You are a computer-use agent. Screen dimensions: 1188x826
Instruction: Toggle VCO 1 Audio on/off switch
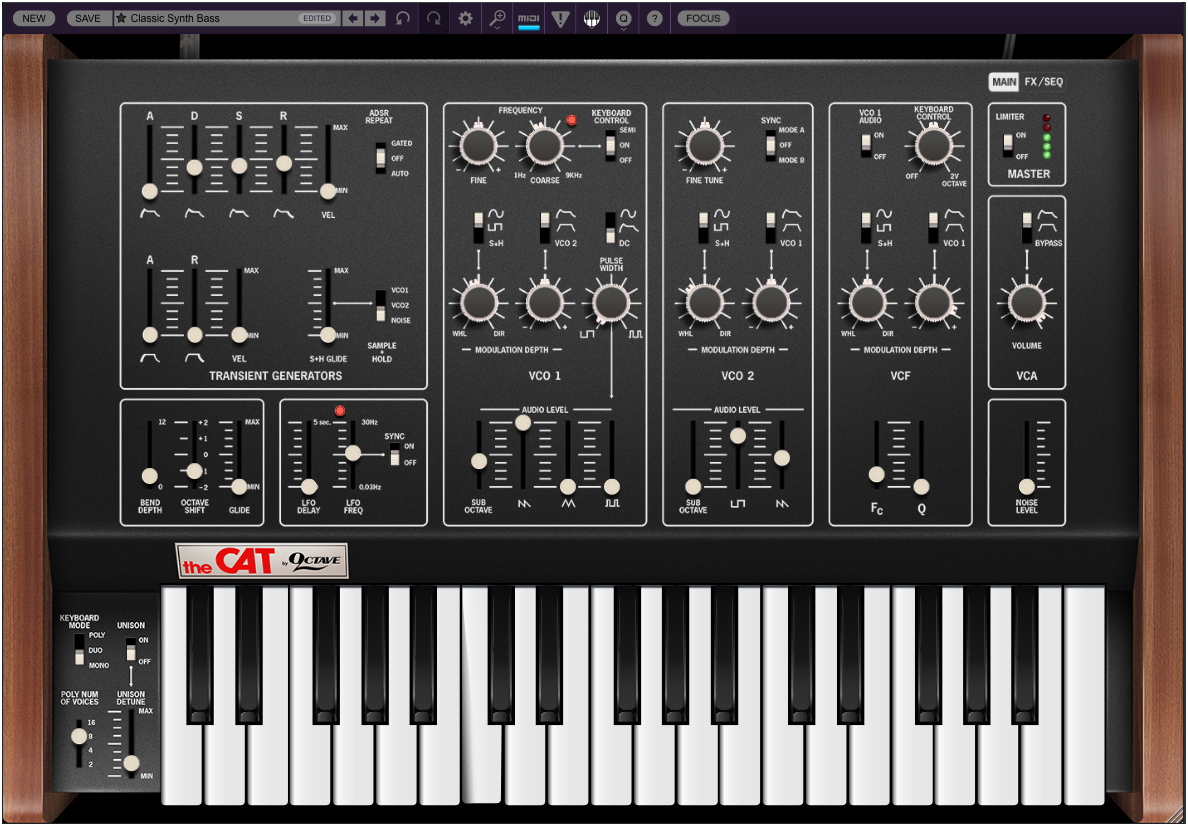pyautogui.click(x=867, y=144)
